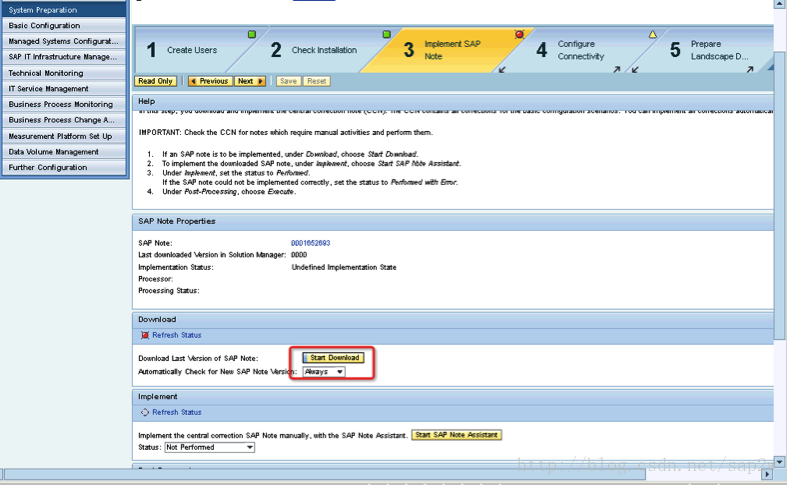Select Further Configuration sidebar item
Screen dimensions: 788x485
click(64, 167)
